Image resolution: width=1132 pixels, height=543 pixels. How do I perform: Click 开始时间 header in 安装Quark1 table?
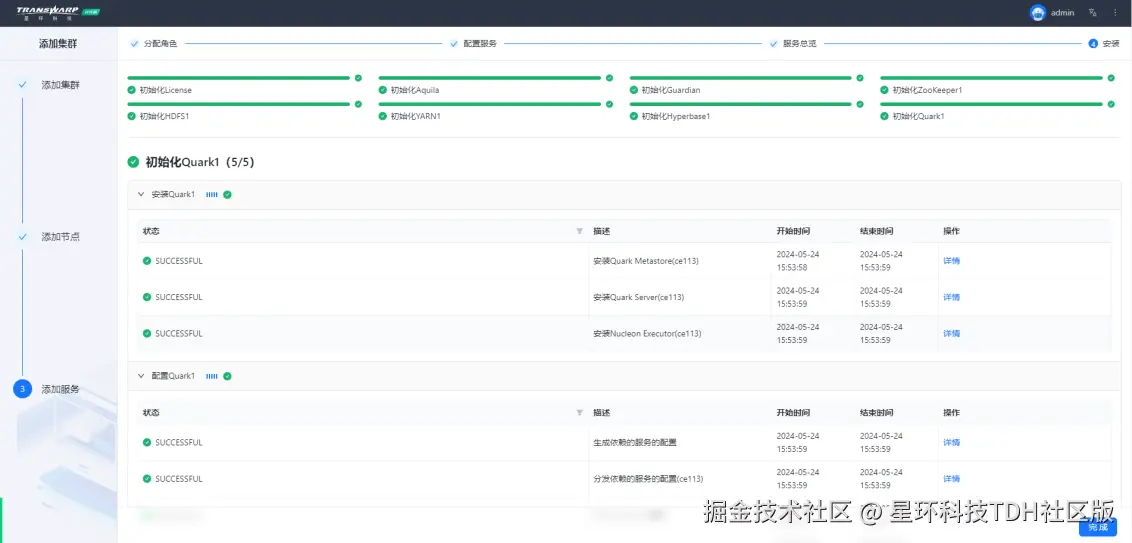tap(793, 231)
